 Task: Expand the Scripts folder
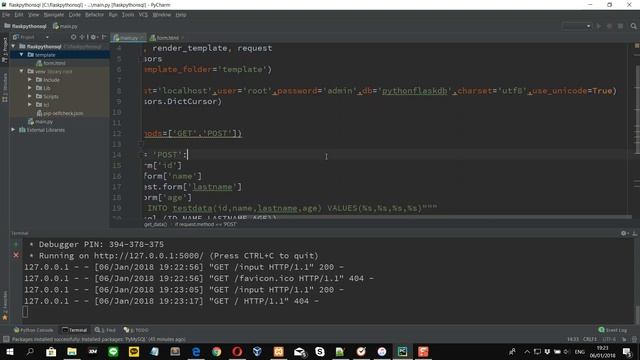[30, 97]
